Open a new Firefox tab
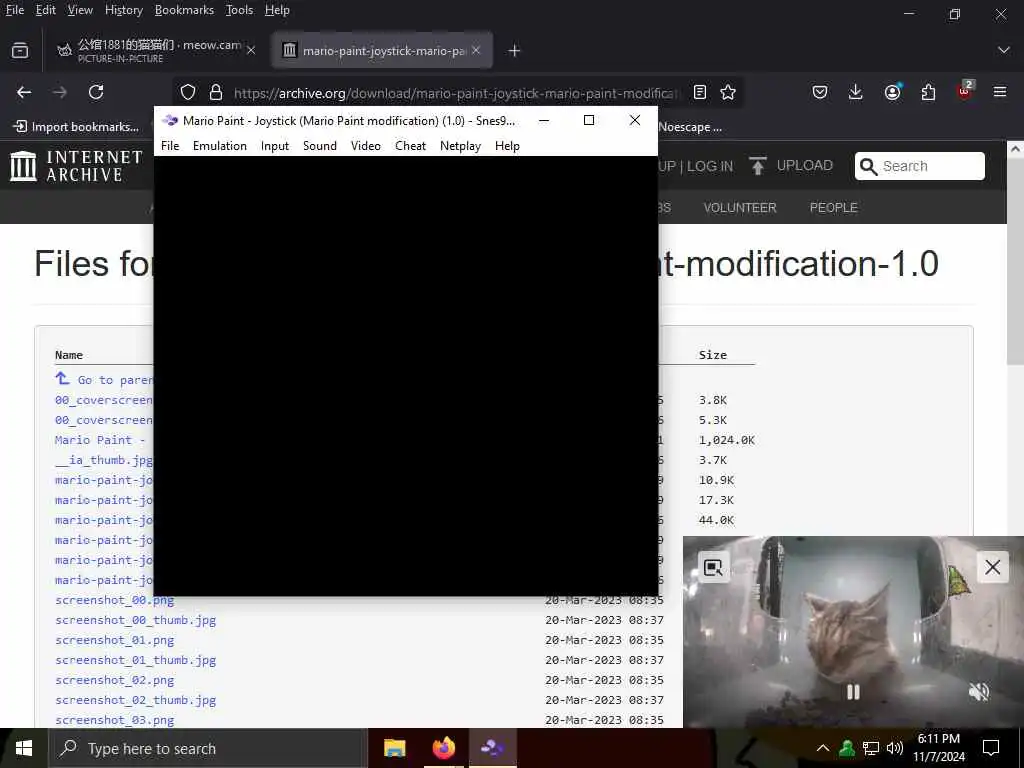 coord(514,50)
